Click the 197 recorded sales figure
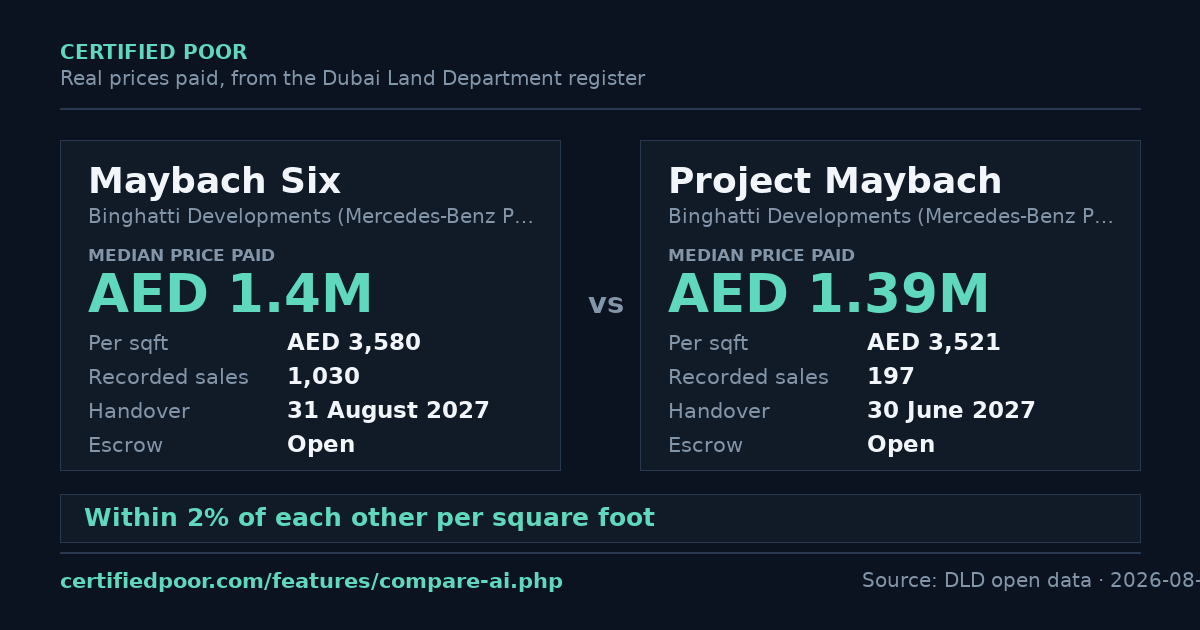1200x630 pixels. click(x=891, y=377)
